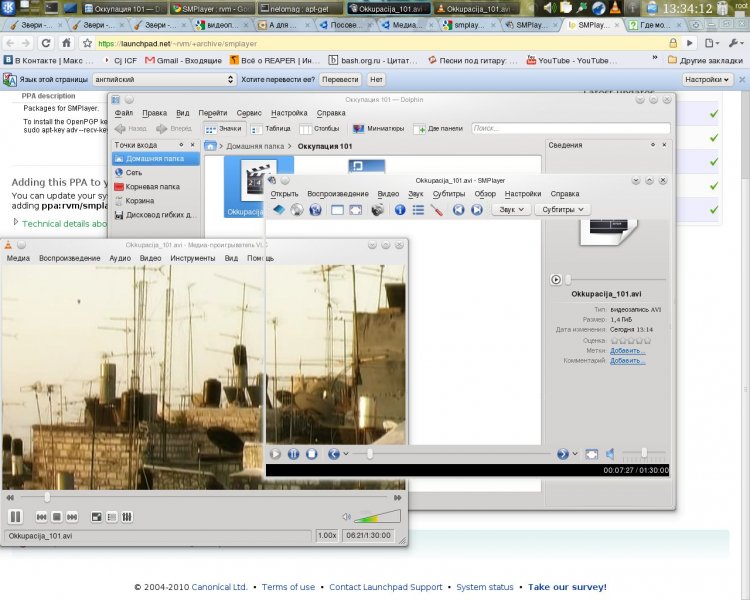The height and width of the screenshot is (600, 750).
Task: Mute VLC with speaker icon
Action: pyautogui.click(x=346, y=516)
